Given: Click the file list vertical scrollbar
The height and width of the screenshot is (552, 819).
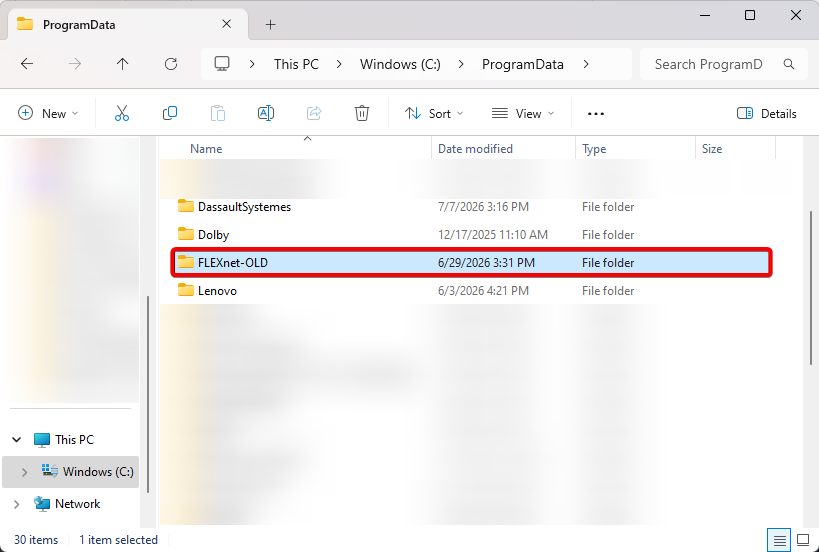Looking at the screenshot, I should 811,288.
